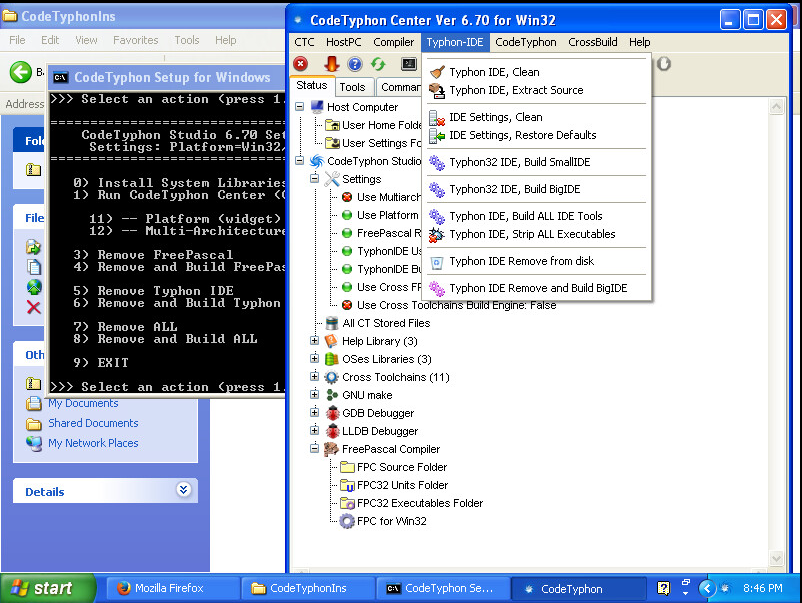Open the terminal console toolbar icon
Viewport: 802px width, 603px height.
(409, 64)
